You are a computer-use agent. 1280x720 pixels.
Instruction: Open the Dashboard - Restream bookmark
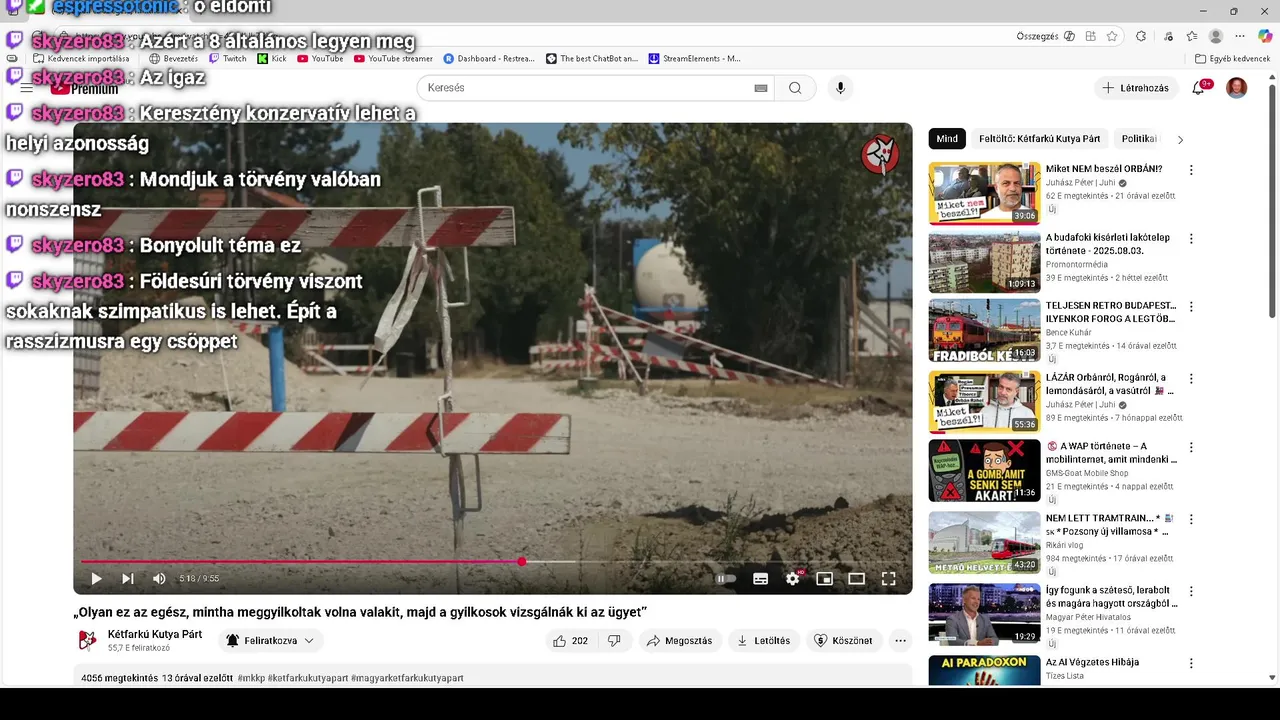tap(489, 59)
